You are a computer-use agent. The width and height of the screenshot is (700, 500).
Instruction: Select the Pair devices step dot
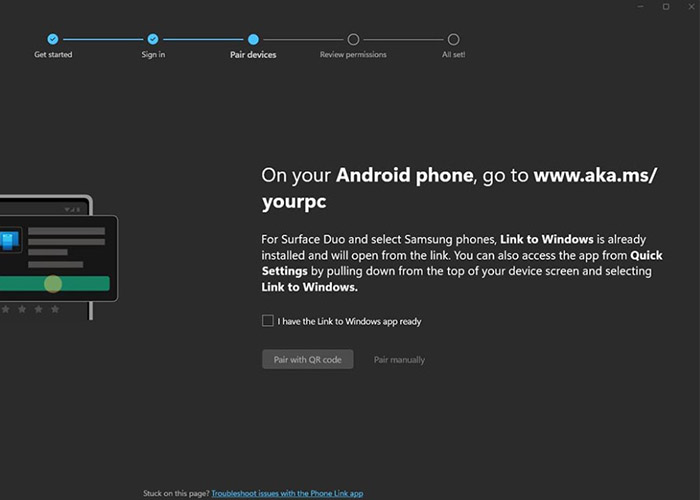coord(253,39)
